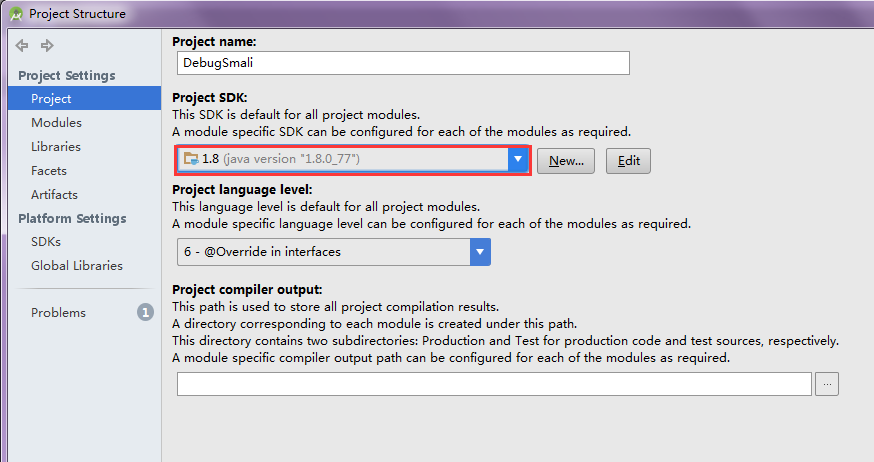This screenshot has height=462, width=874.
Task: Select Project in the settings sidebar
Action: 51,99
